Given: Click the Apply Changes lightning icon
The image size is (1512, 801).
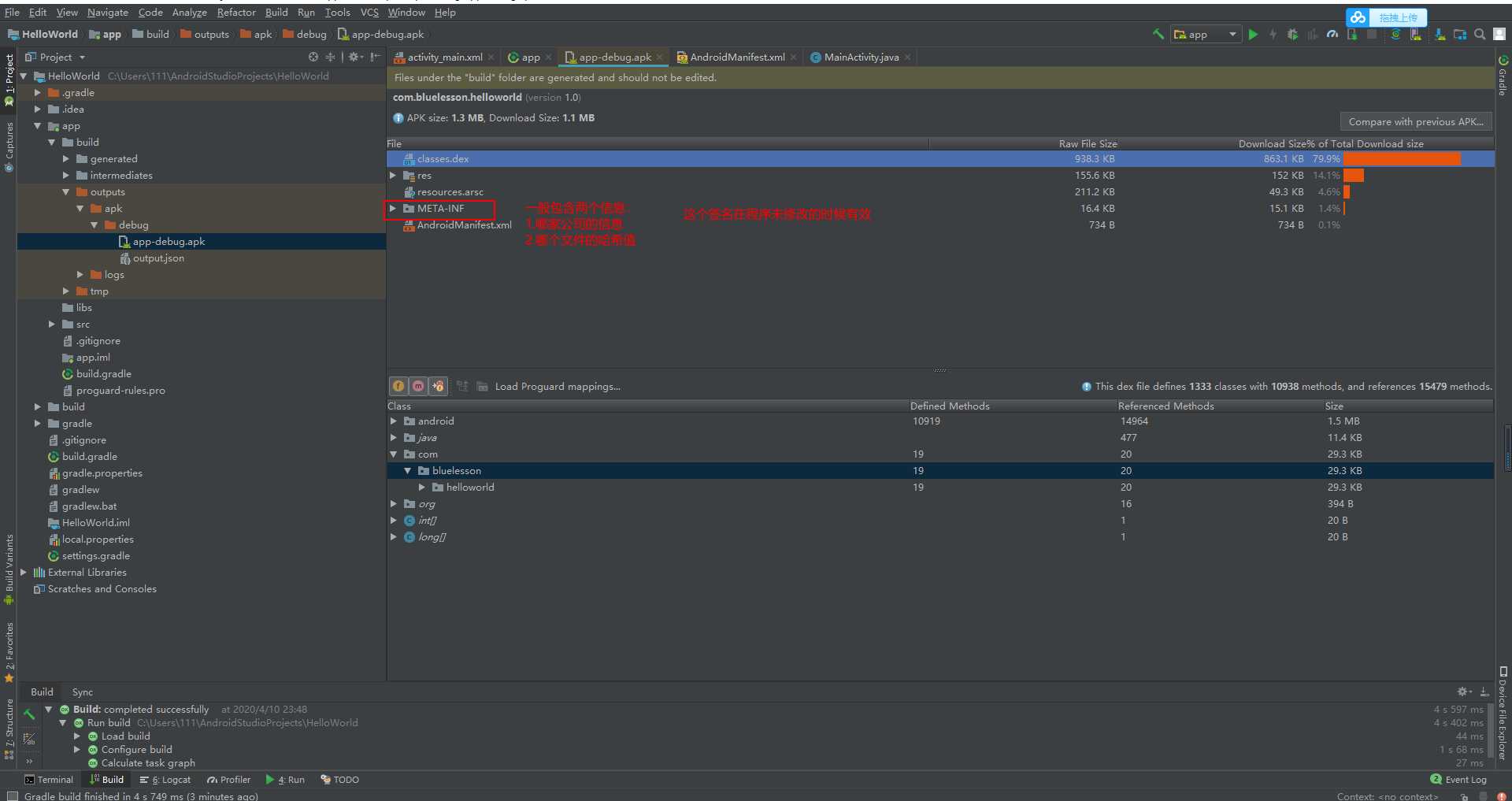Looking at the screenshot, I should coord(1273,34).
